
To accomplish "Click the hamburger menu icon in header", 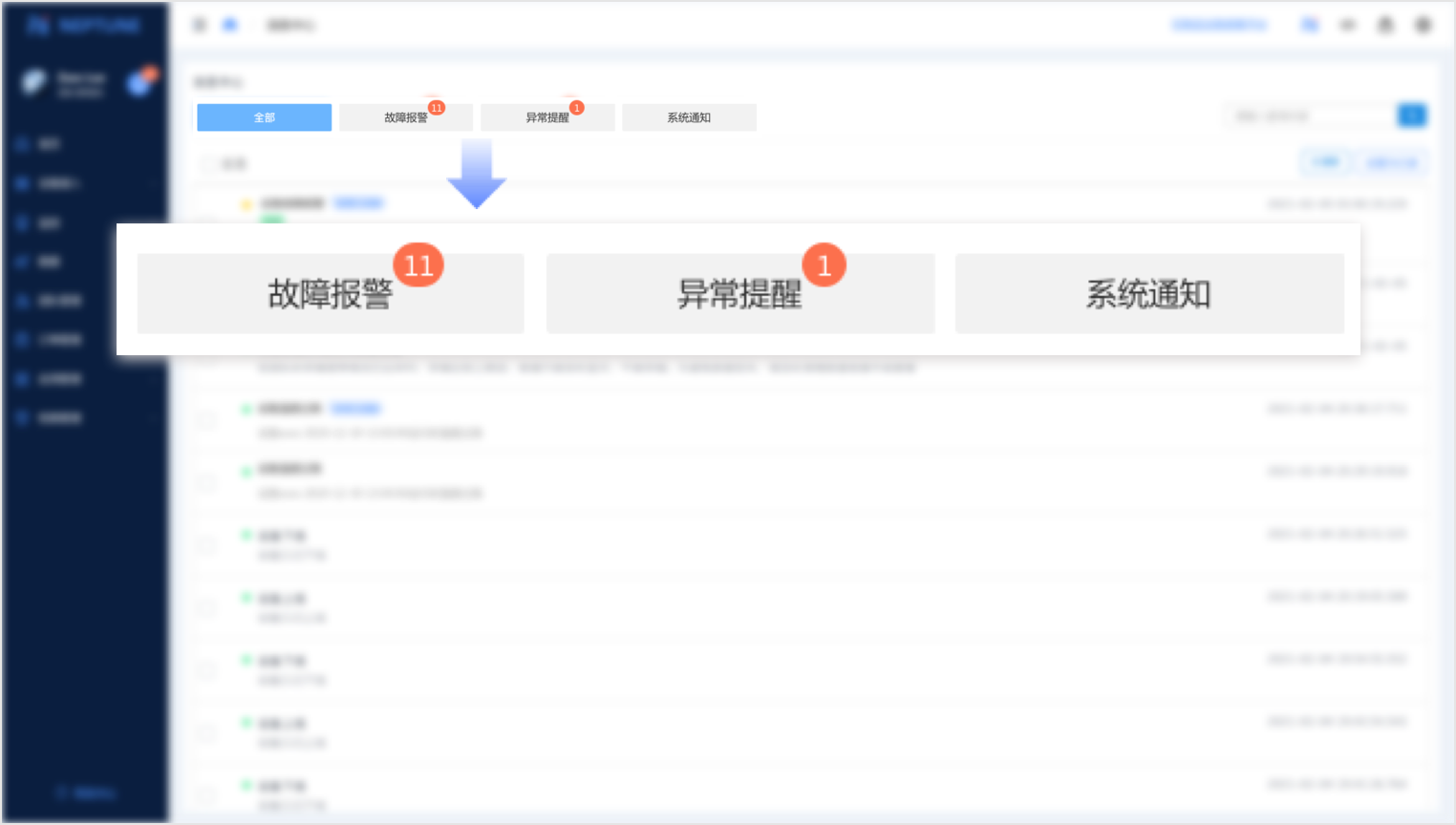I will point(200,25).
